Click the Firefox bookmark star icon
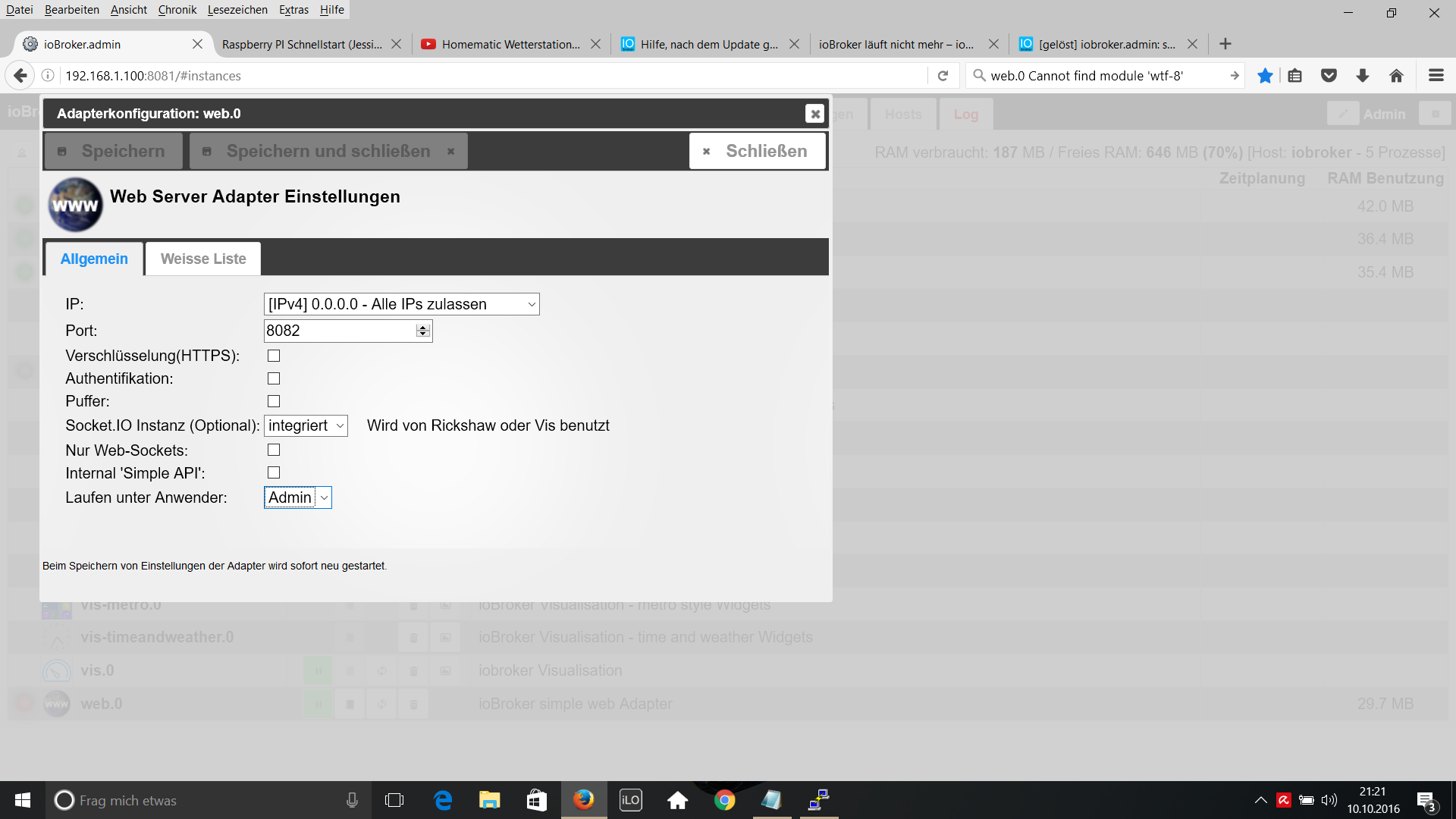 pos(1264,76)
